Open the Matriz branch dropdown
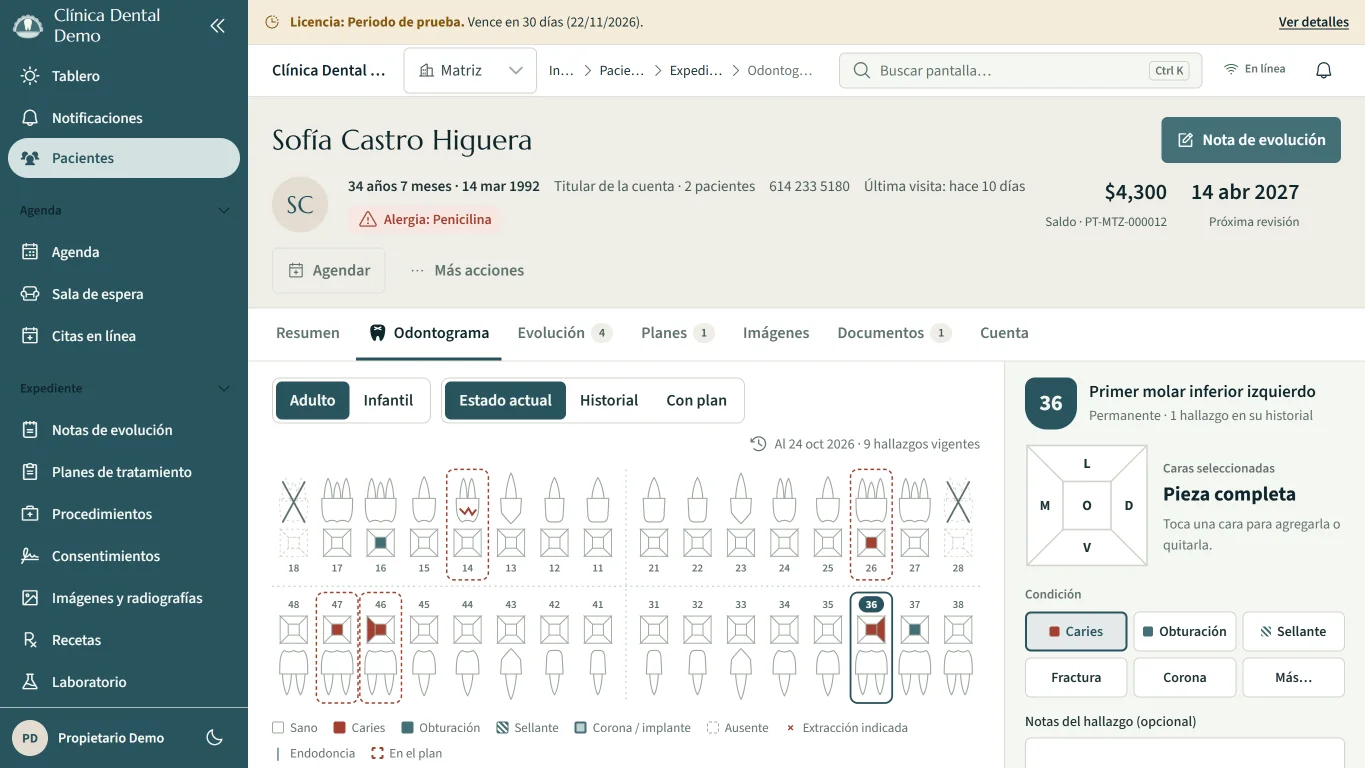Viewport: 1365px width, 768px height. click(470, 70)
